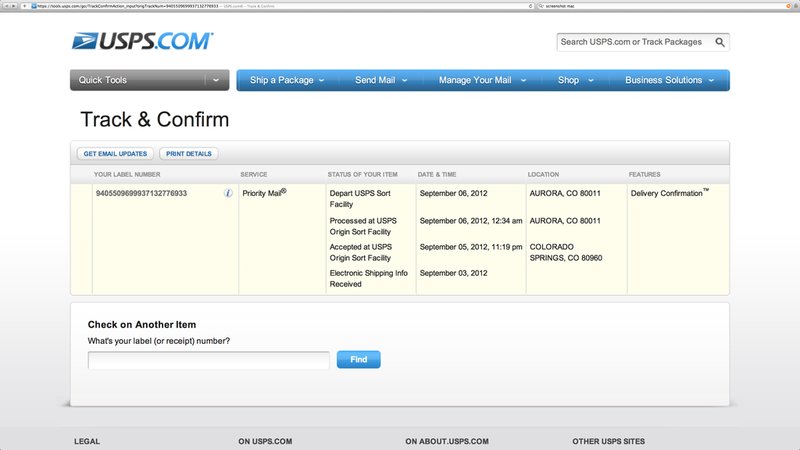This screenshot has height=450, width=800.
Task: Open the Manage Your Mail menu
Action: pos(482,80)
